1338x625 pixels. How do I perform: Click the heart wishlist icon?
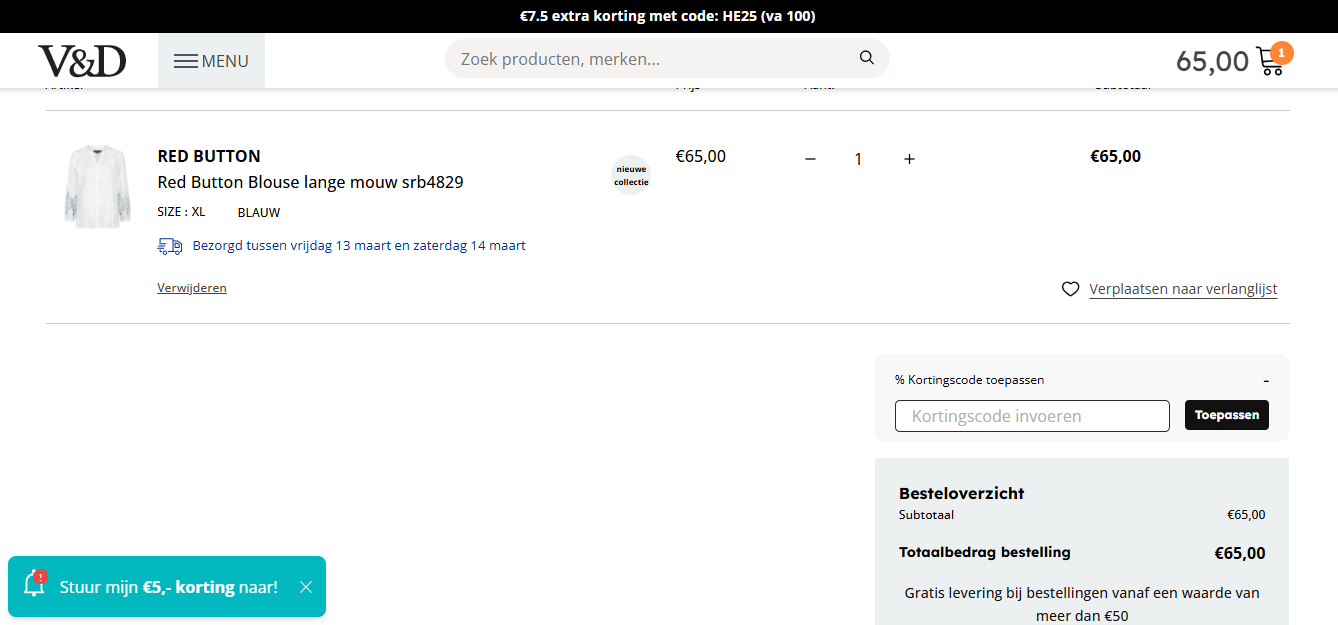[1070, 289]
